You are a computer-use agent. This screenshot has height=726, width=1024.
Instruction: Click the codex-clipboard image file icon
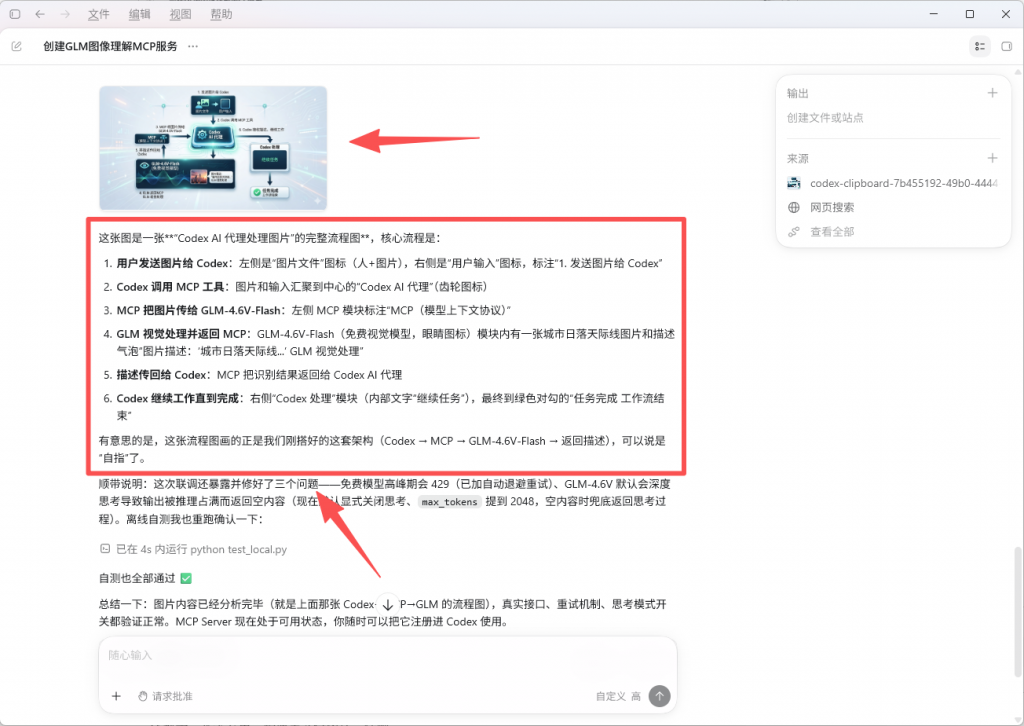click(x=793, y=183)
